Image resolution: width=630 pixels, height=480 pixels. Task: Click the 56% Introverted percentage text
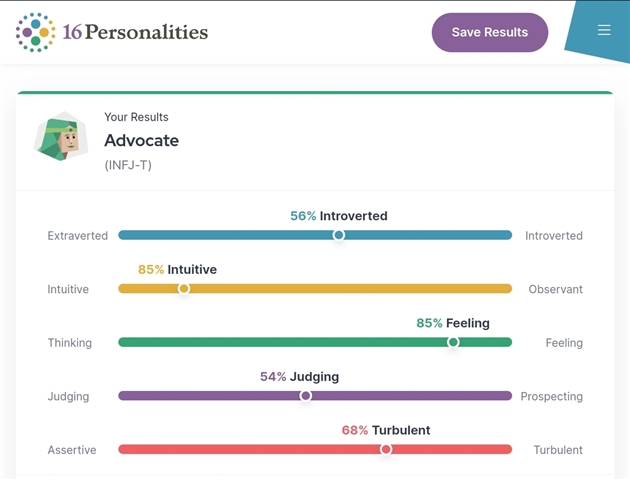(x=338, y=216)
